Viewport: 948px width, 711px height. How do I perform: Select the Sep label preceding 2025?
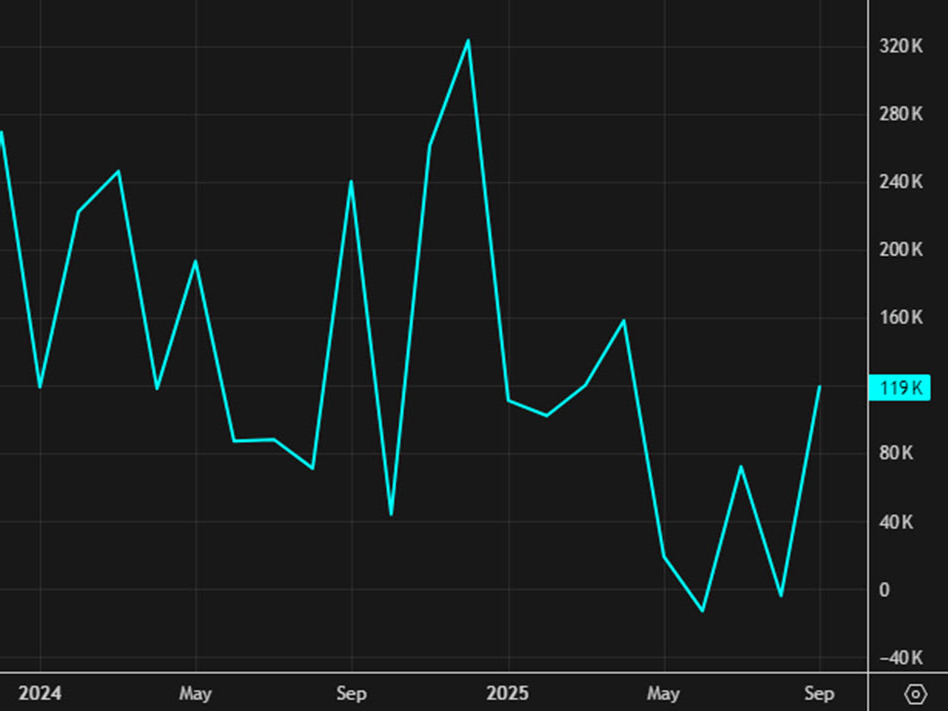[351, 693]
